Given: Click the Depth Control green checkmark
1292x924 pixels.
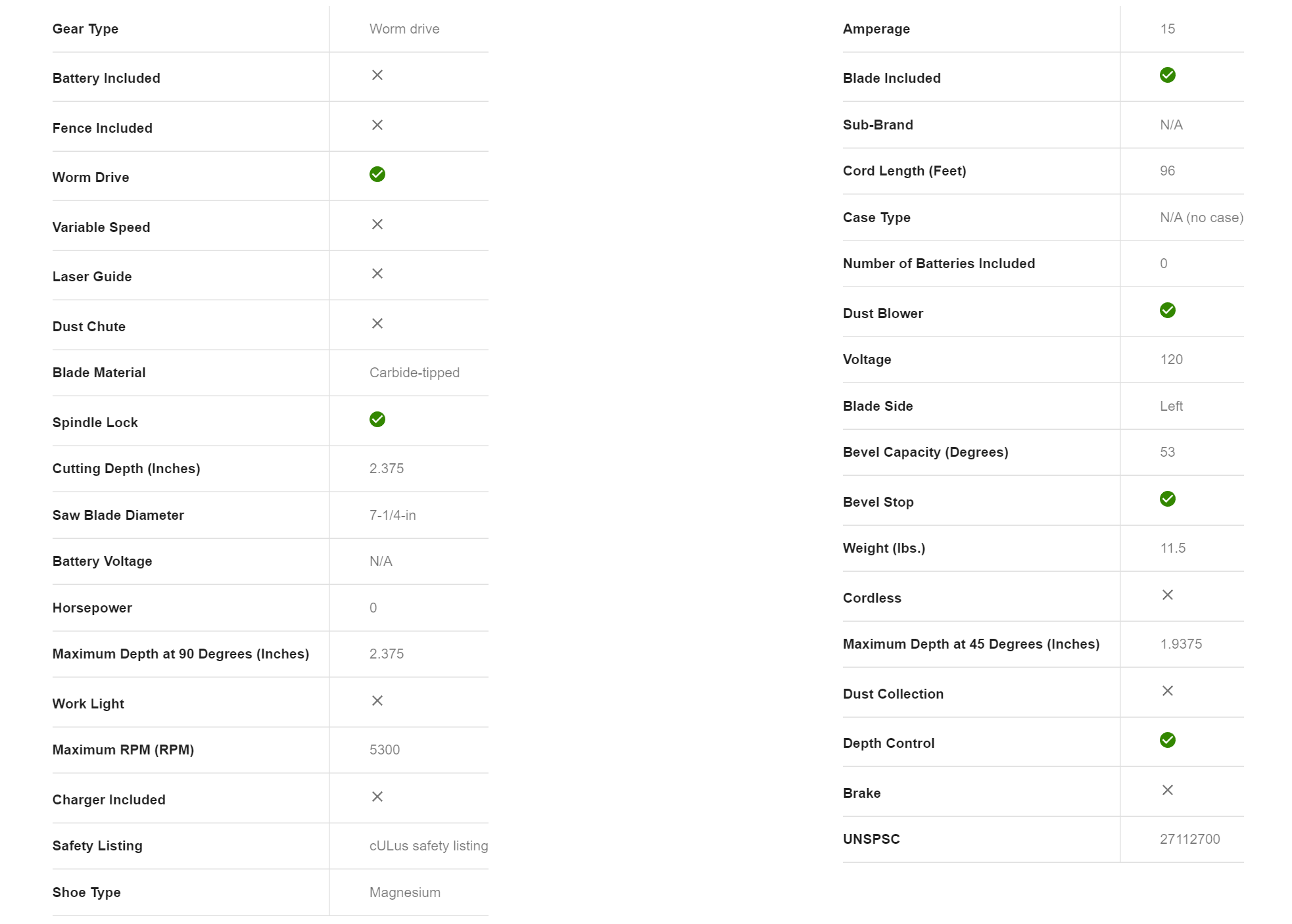Looking at the screenshot, I should (x=1167, y=740).
